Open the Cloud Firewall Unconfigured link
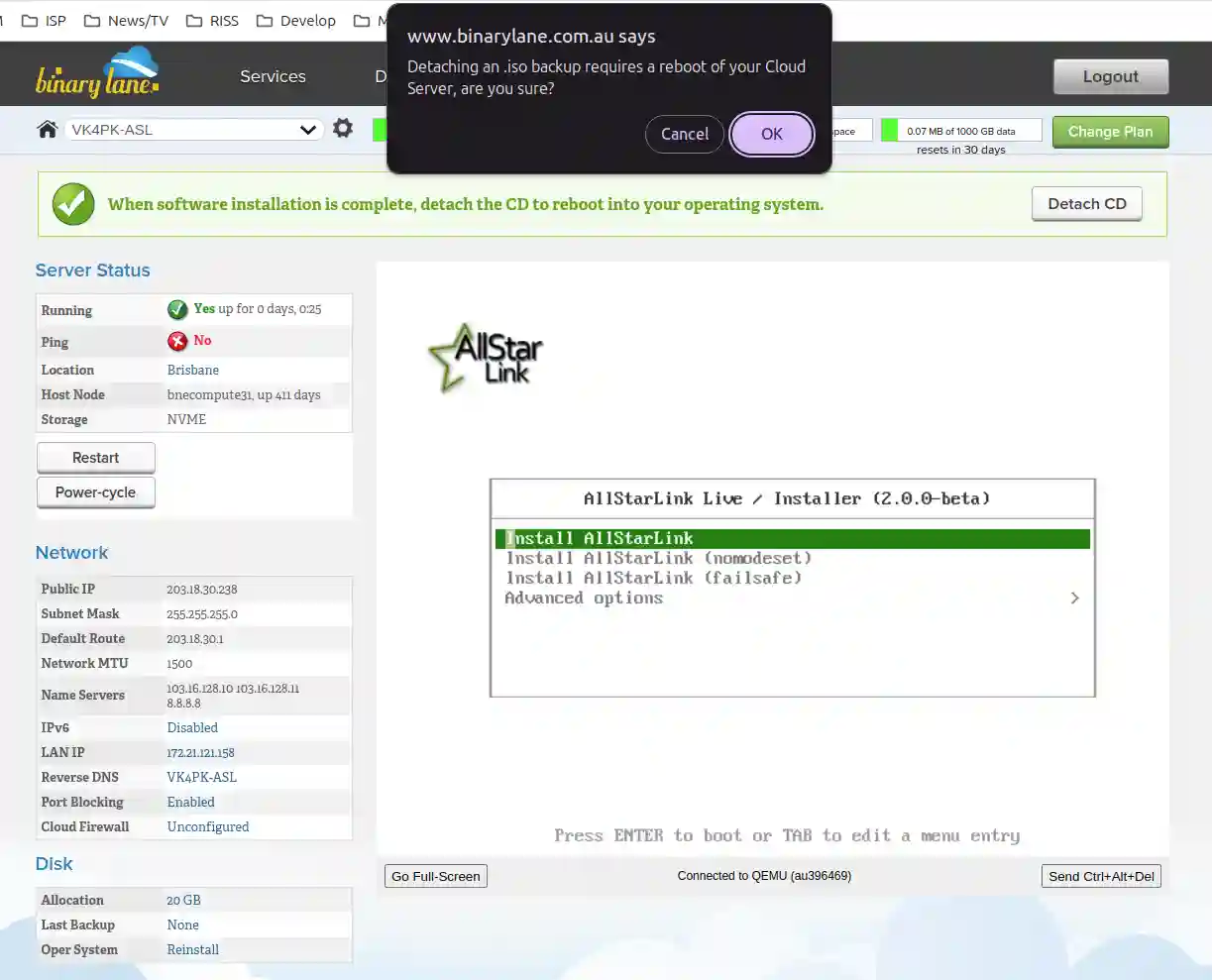This screenshot has width=1212, height=980. 208,826
